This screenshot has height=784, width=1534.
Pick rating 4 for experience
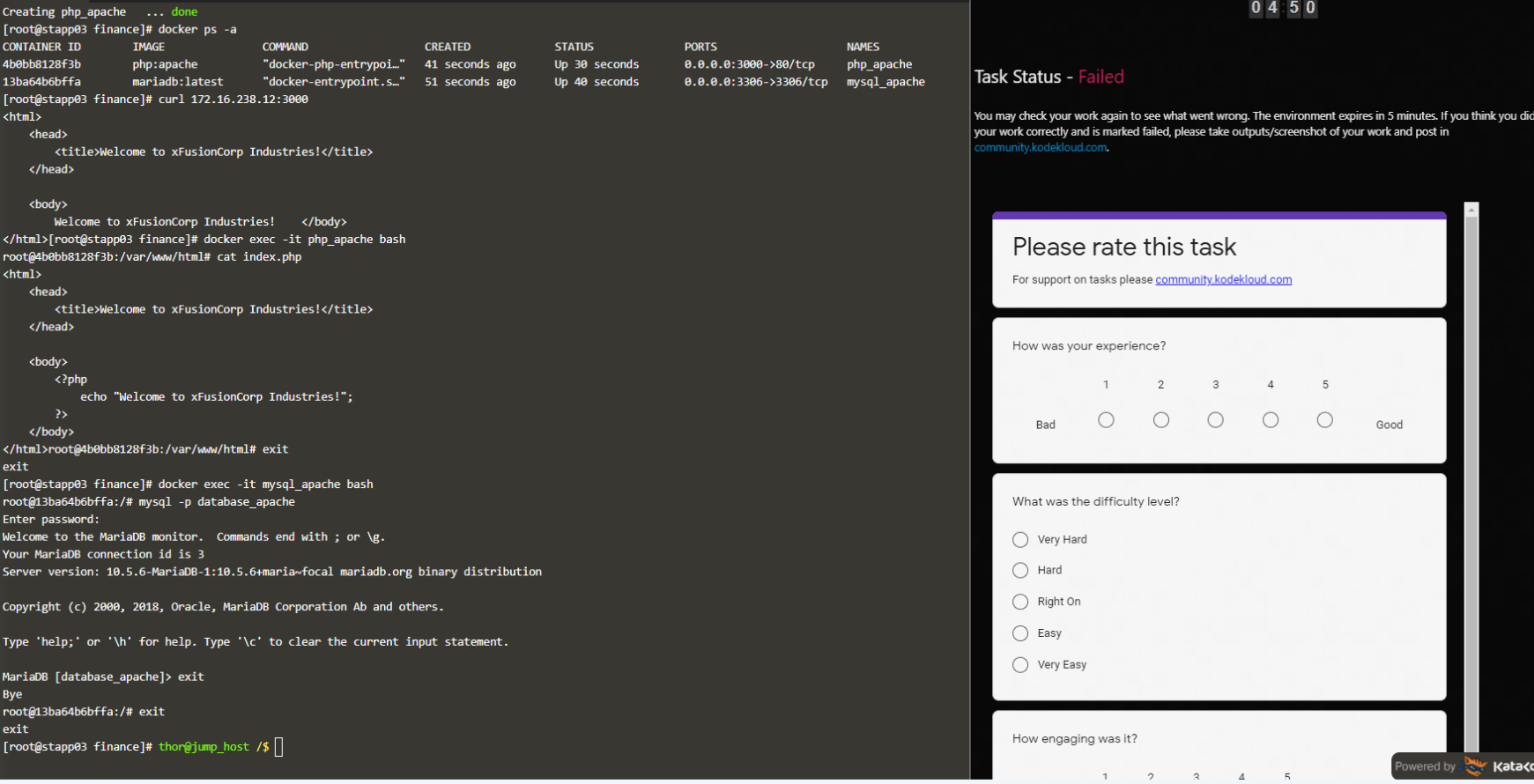click(x=1271, y=420)
